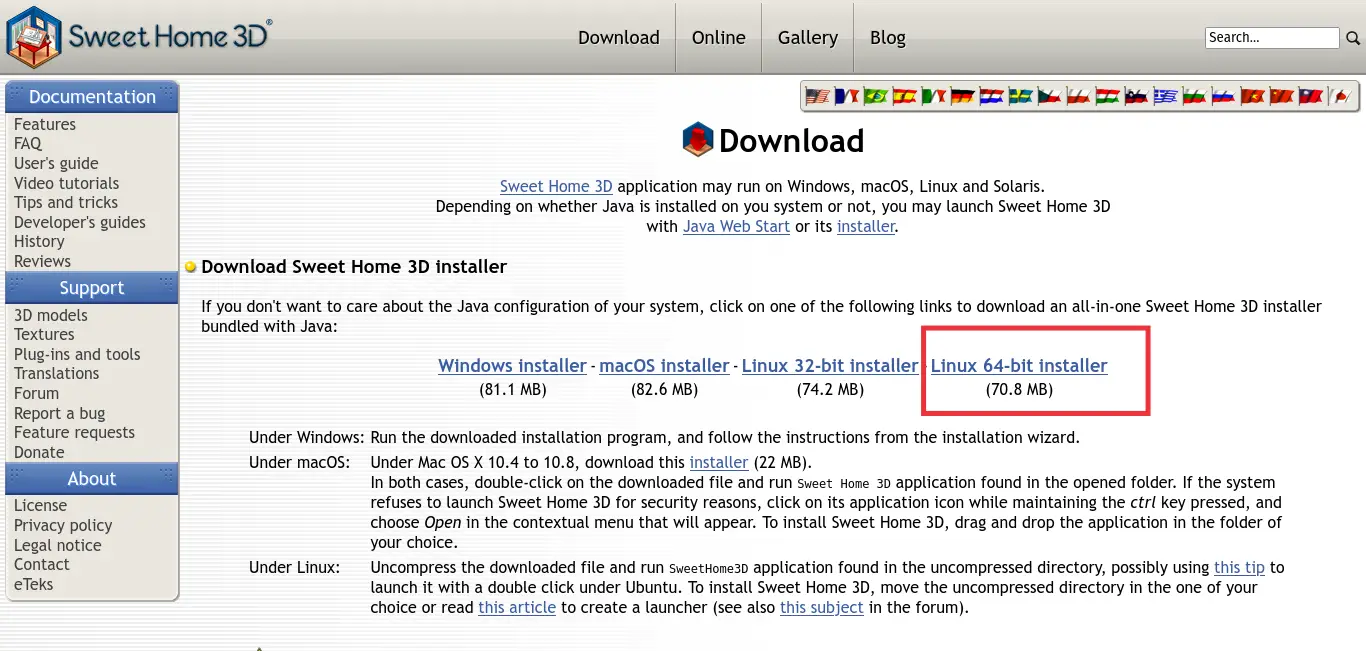Switch language with the Brazilian flag
The width and height of the screenshot is (1366, 651).
(x=876, y=97)
